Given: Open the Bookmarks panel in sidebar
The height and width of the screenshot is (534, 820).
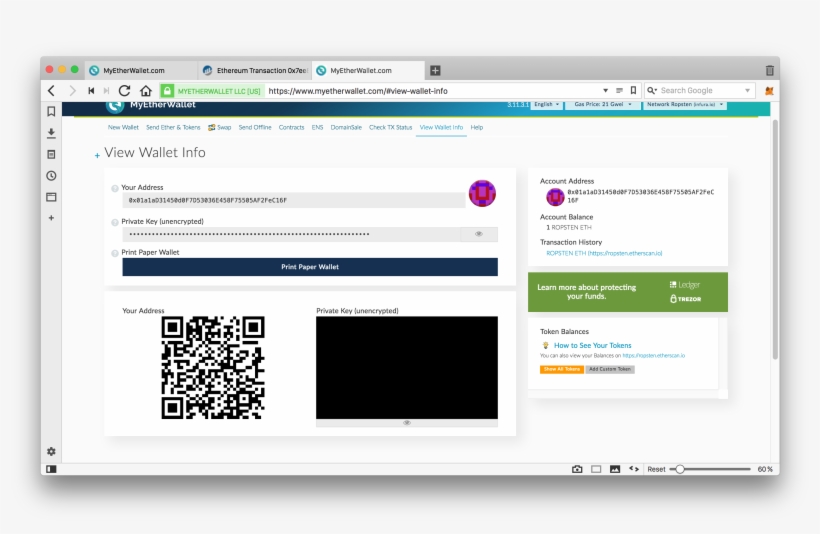Looking at the screenshot, I should pos(51,111).
